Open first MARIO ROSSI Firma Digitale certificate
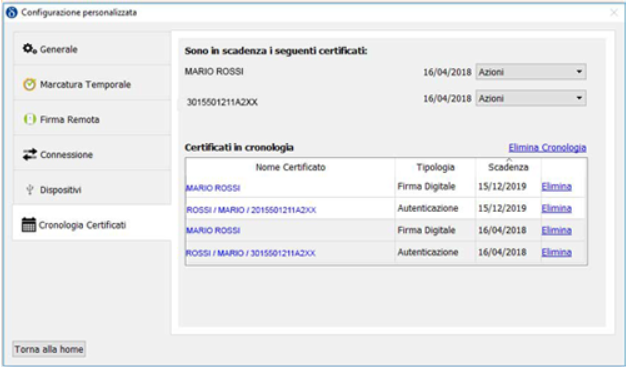 pyautogui.click(x=213, y=188)
